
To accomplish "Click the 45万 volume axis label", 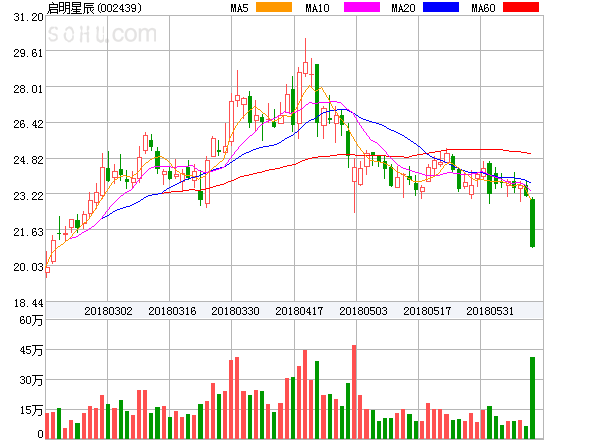I will pyautogui.click(x=31, y=350).
